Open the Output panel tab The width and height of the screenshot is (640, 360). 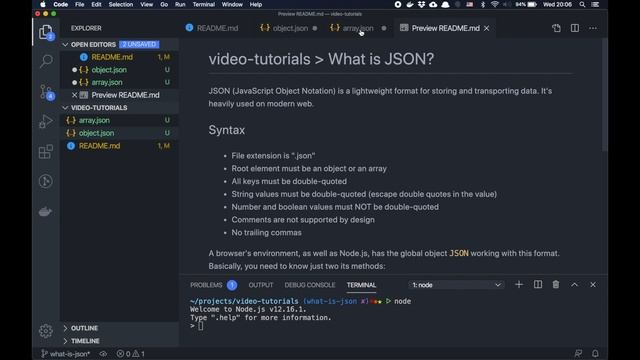coord(261,285)
